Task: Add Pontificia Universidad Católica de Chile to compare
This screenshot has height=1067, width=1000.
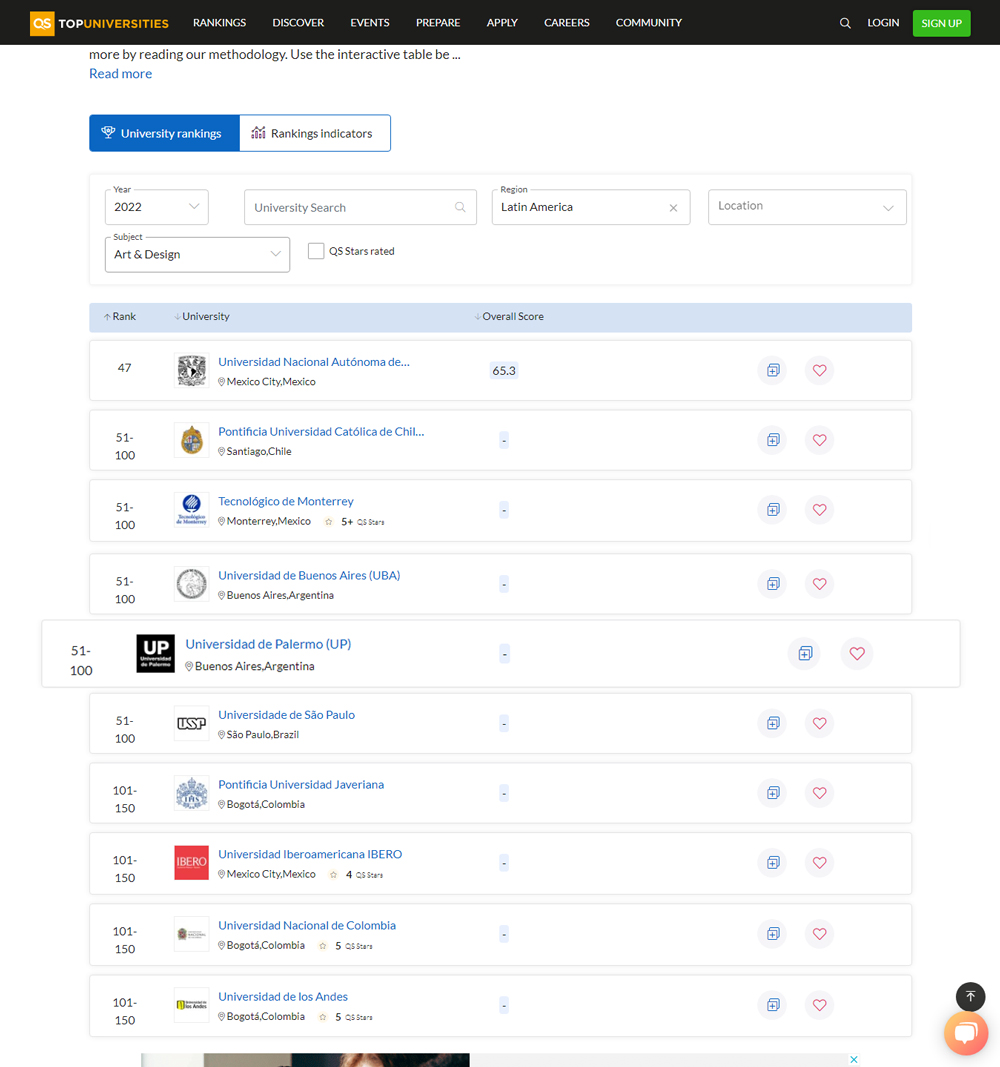Action: [773, 440]
